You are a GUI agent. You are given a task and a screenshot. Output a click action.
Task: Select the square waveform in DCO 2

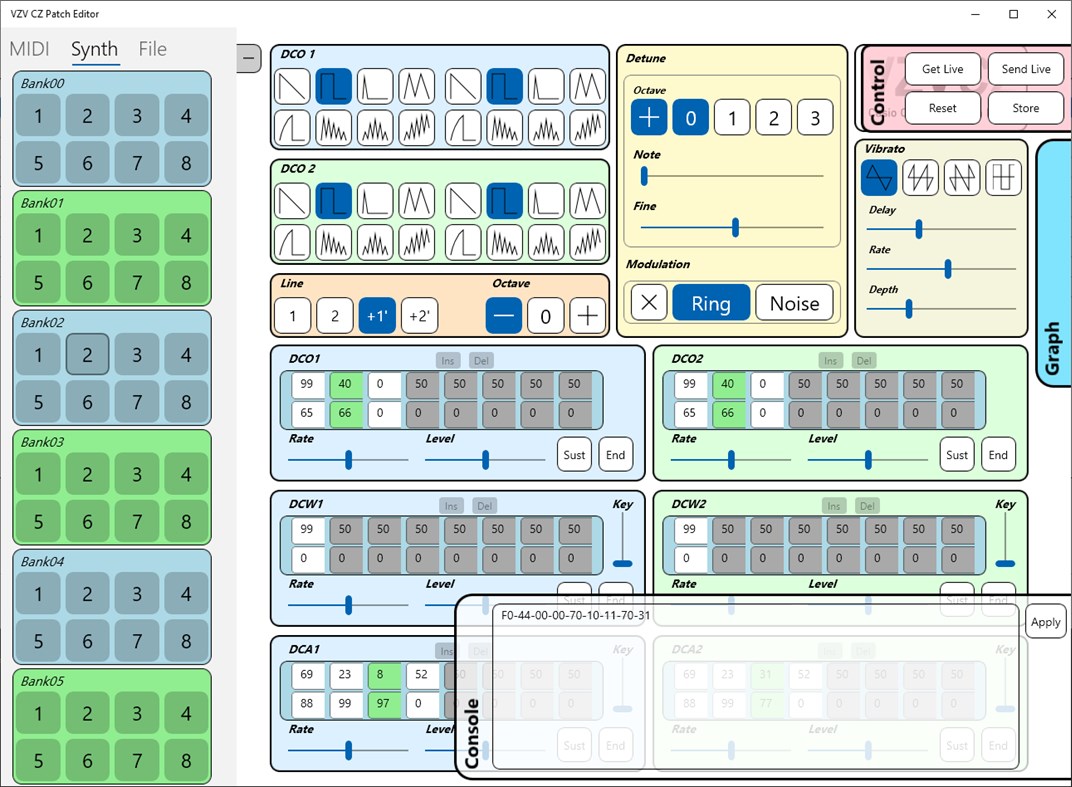pos(334,202)
